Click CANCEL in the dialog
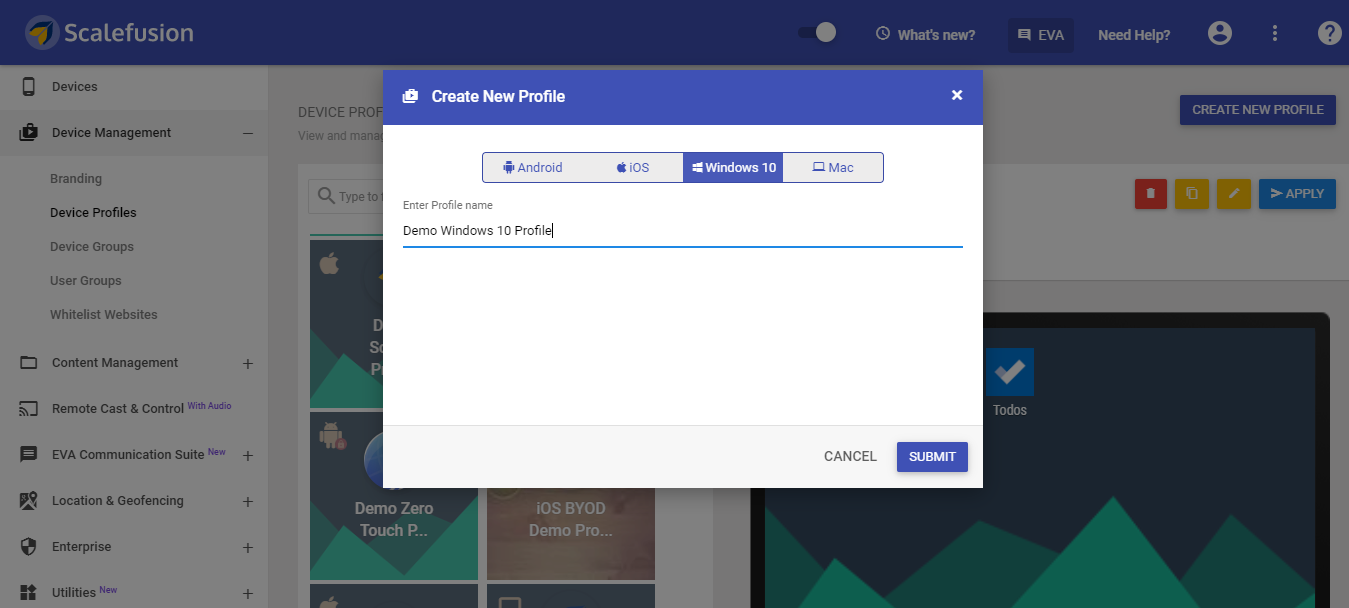This screenshot has width=1349, height=608. click(850, 456)
